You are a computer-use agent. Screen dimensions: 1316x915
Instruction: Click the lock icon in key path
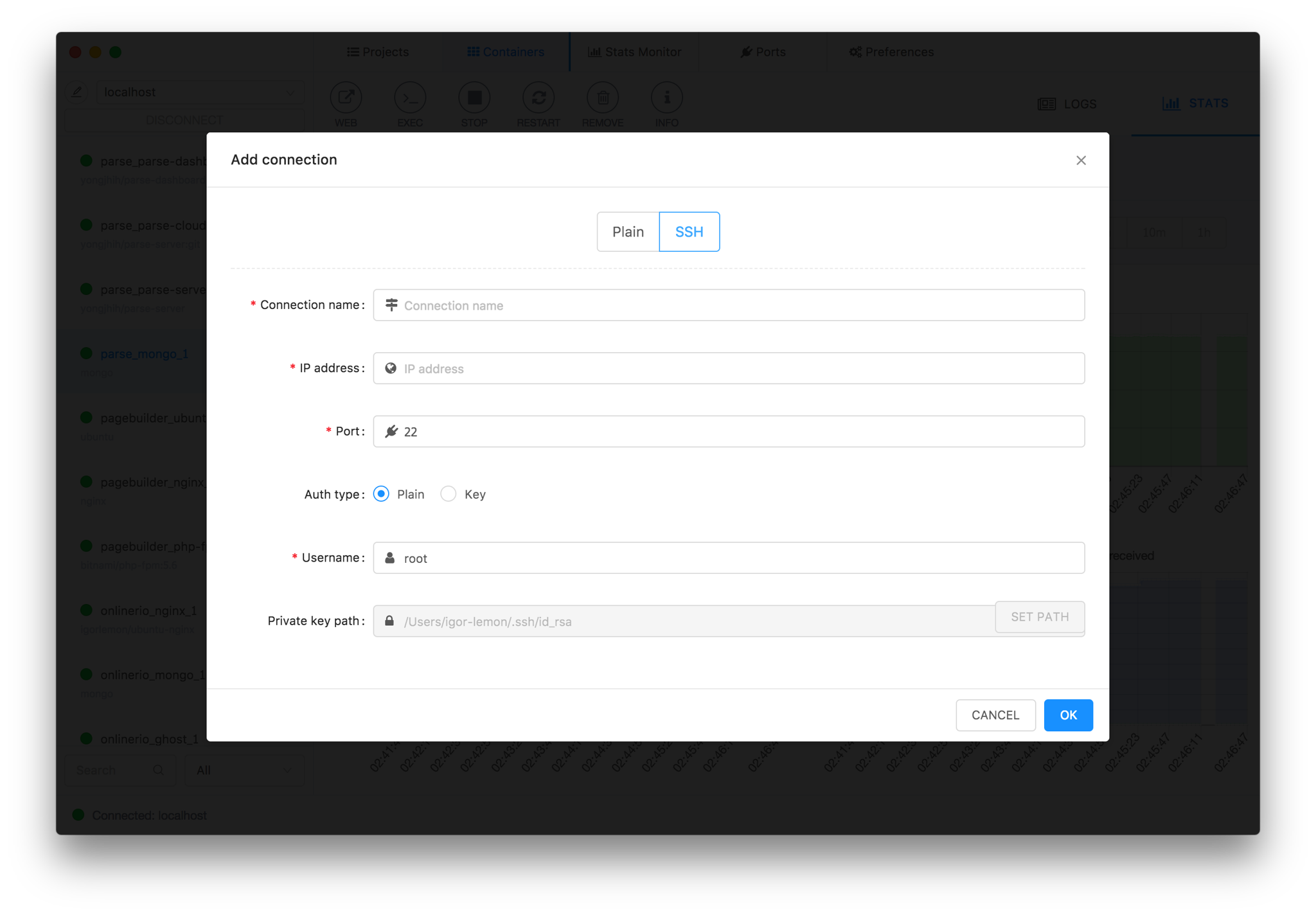point(389,621)
